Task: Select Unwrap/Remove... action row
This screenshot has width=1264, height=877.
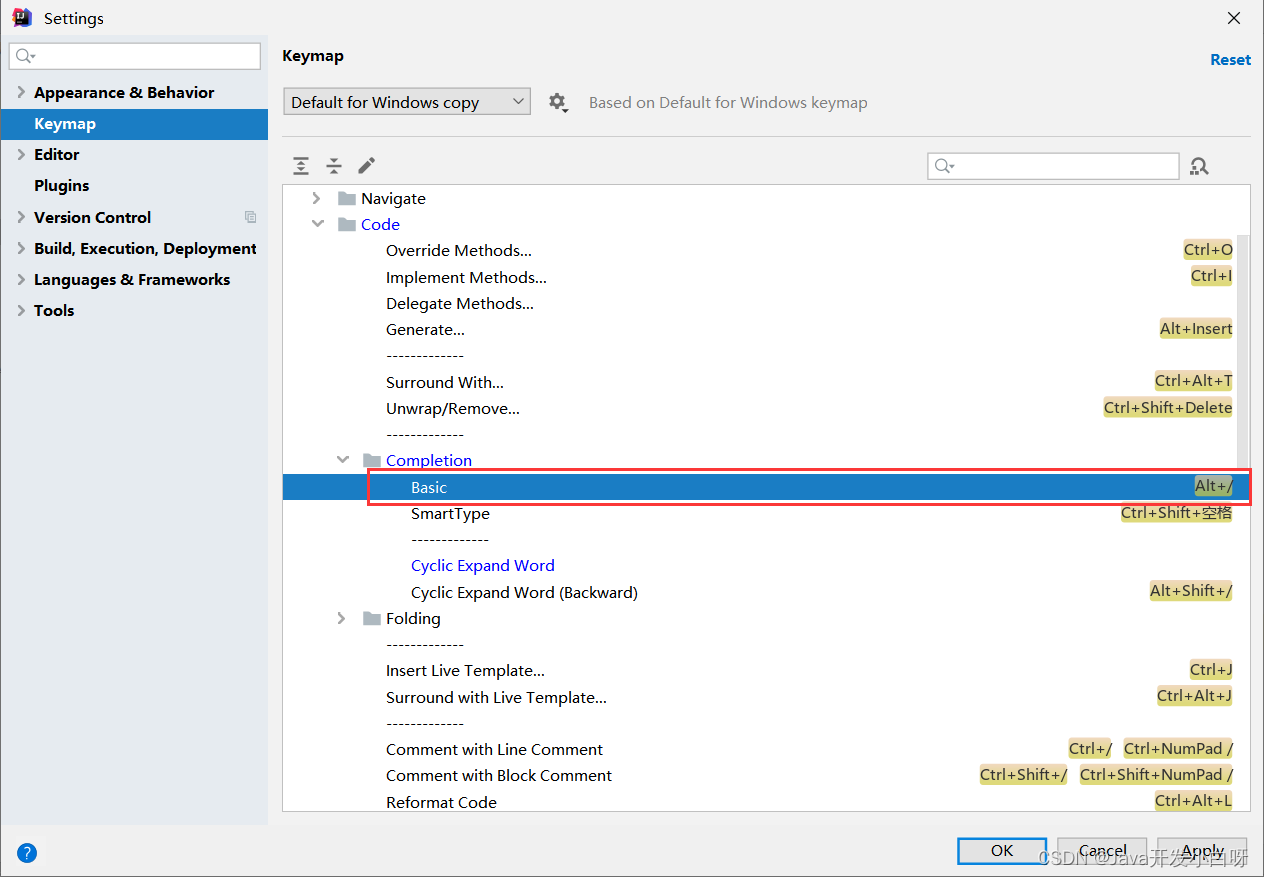Action: (x=766, y=408)
